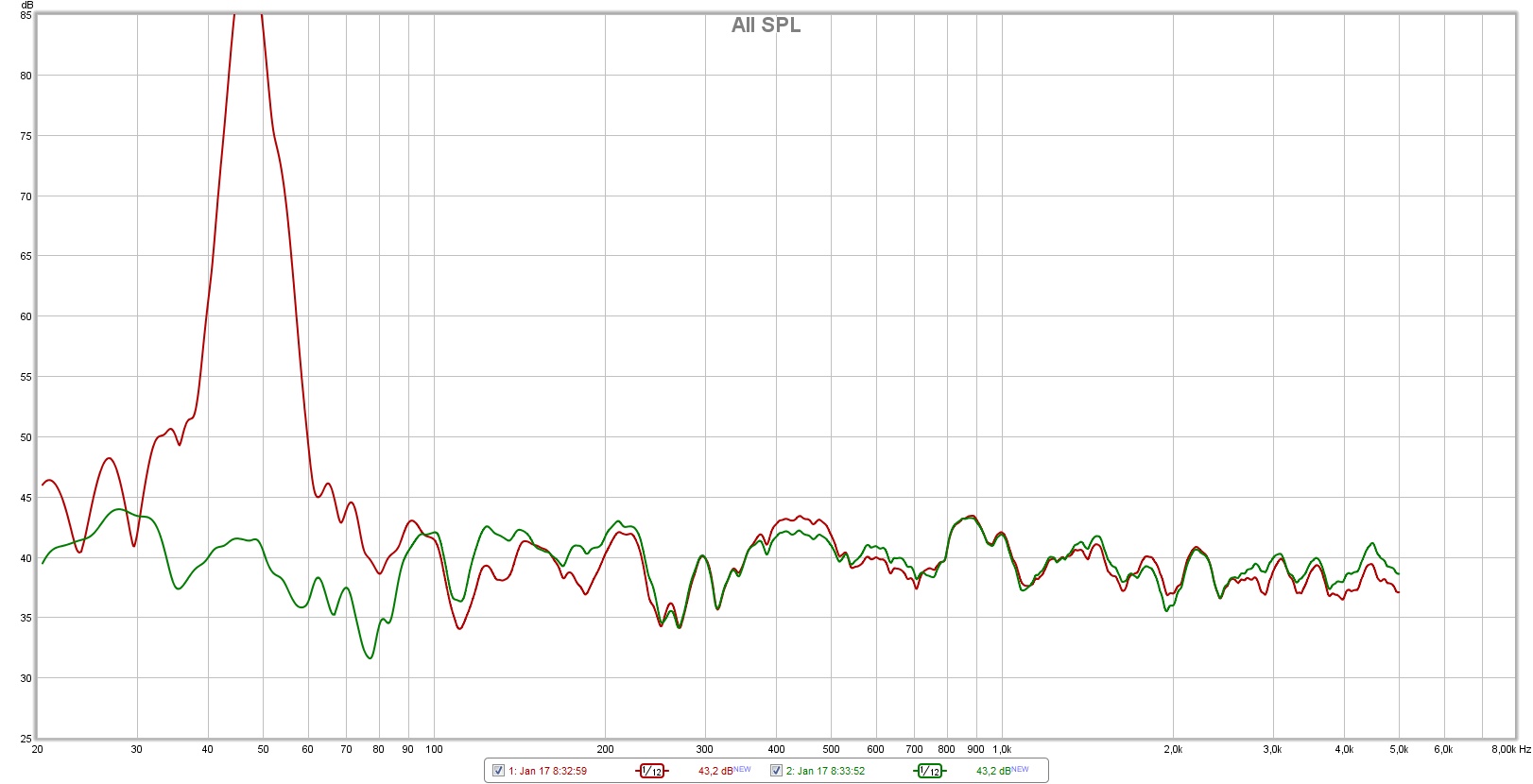Click the red 1/12 smoothing icon
The height and width of the screenshot is (784, 1533).
pos(651,771)
